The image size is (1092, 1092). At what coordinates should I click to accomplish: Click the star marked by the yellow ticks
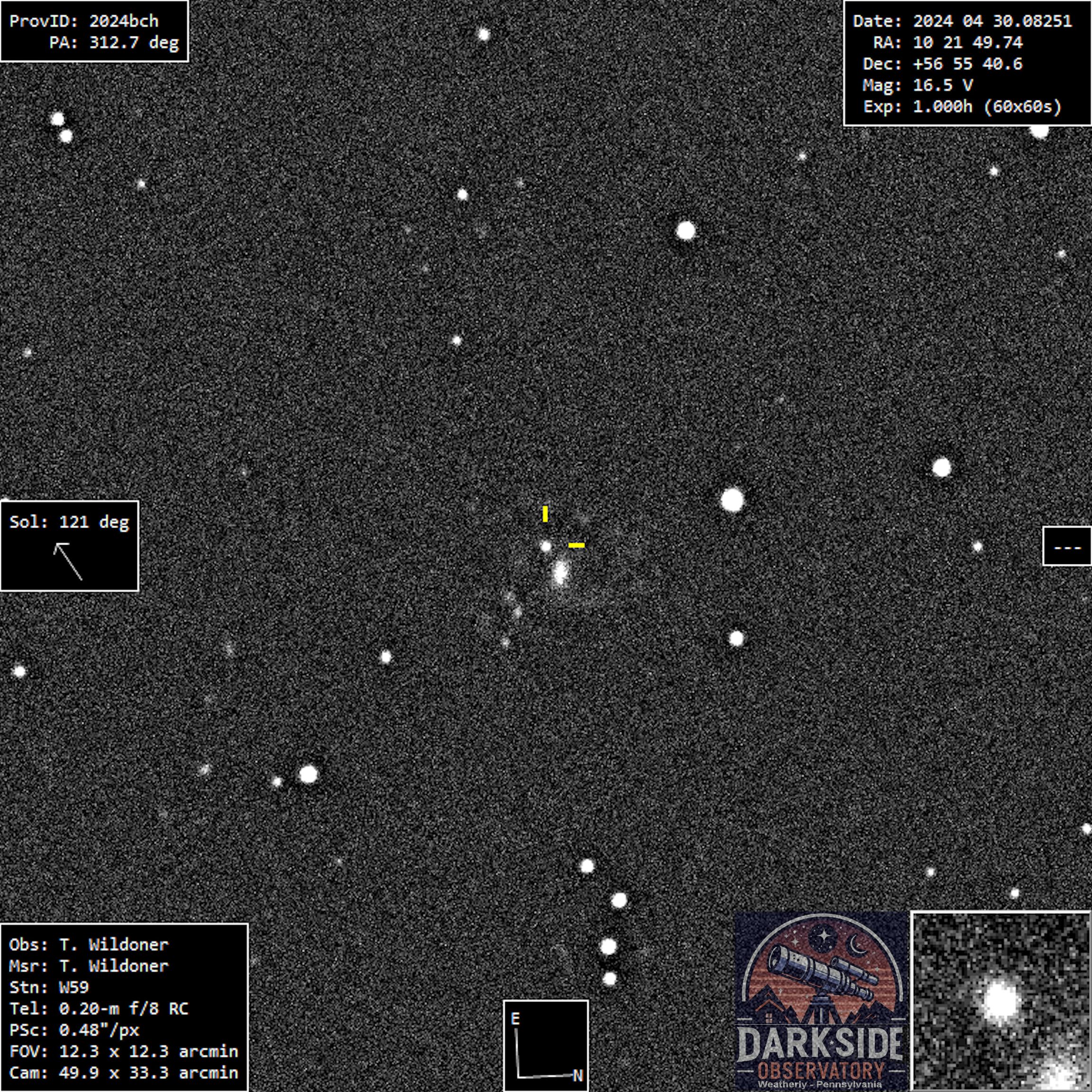coord(546,546)
